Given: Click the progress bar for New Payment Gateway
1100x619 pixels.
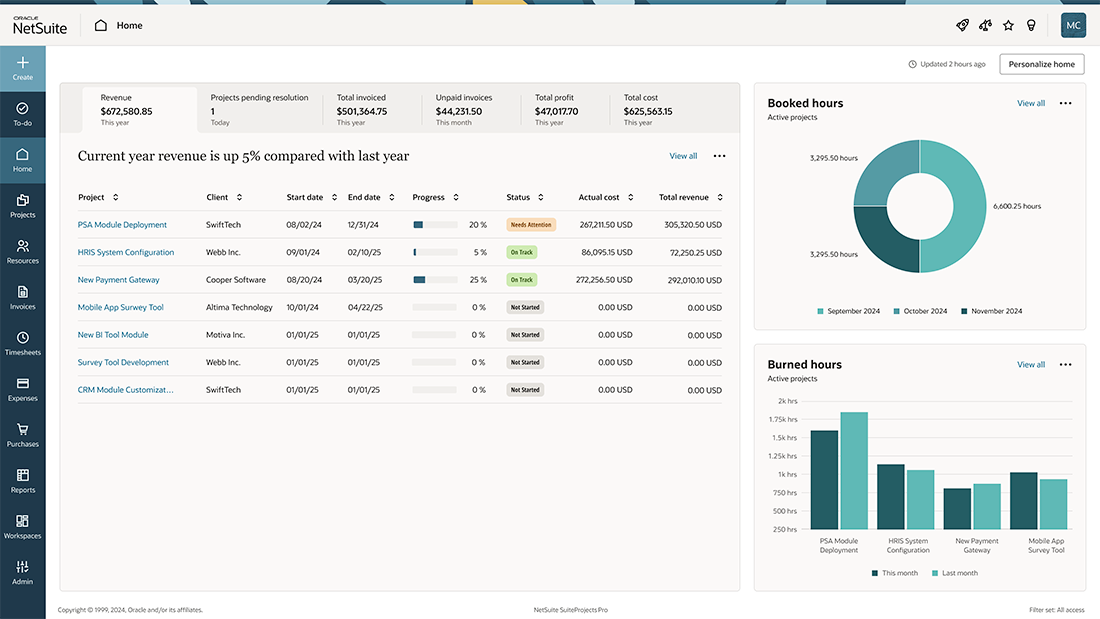Looking at the screenshot, I should pyautogui.click(x=437, y=279).
